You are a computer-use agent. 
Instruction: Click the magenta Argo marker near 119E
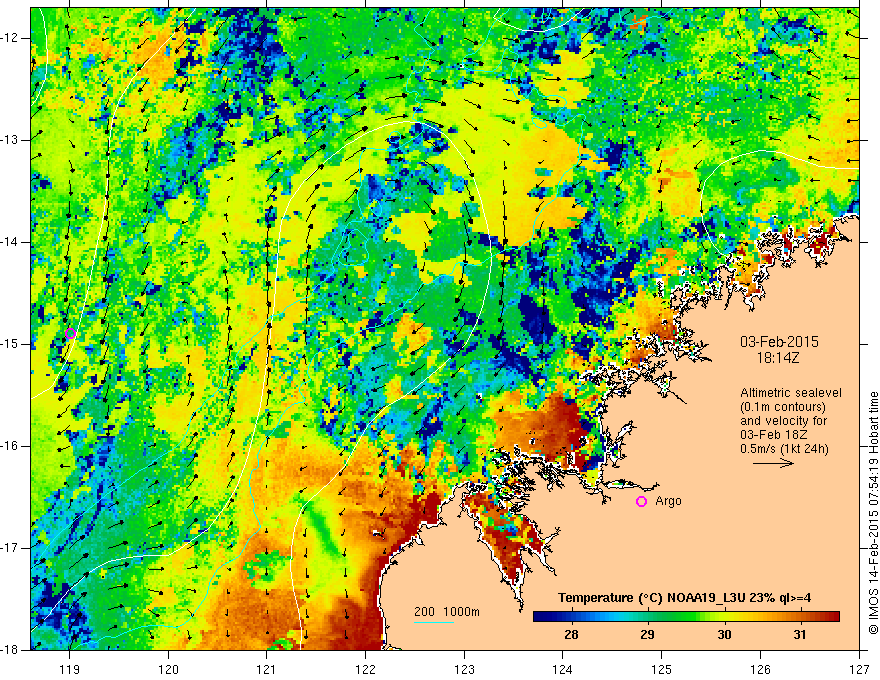tap(70, 334)
